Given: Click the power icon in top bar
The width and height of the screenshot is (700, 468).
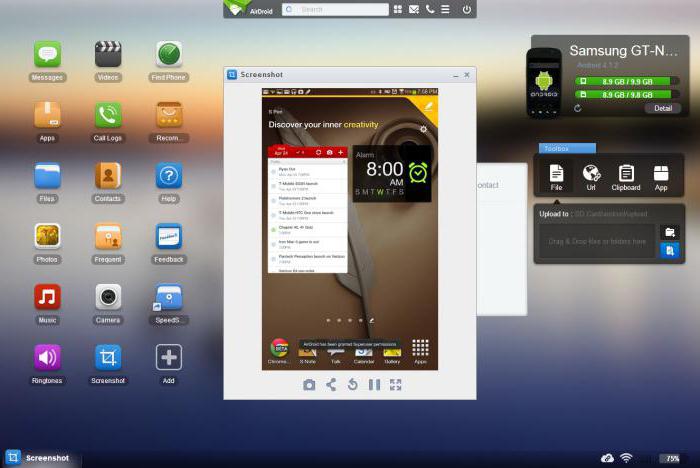Looking at the screenshot, I should (x=466, y=9).
